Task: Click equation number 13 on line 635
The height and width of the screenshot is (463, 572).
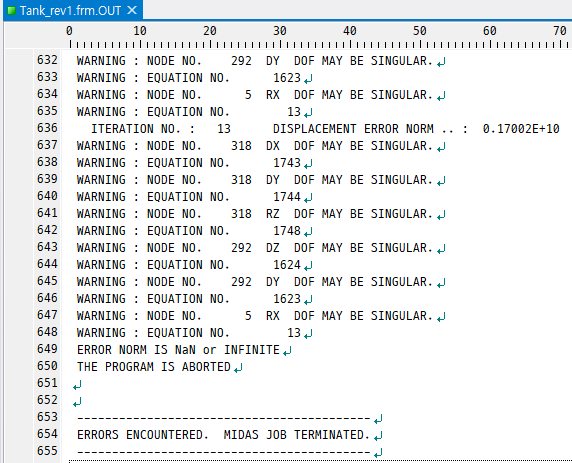Action: (294, 112)
